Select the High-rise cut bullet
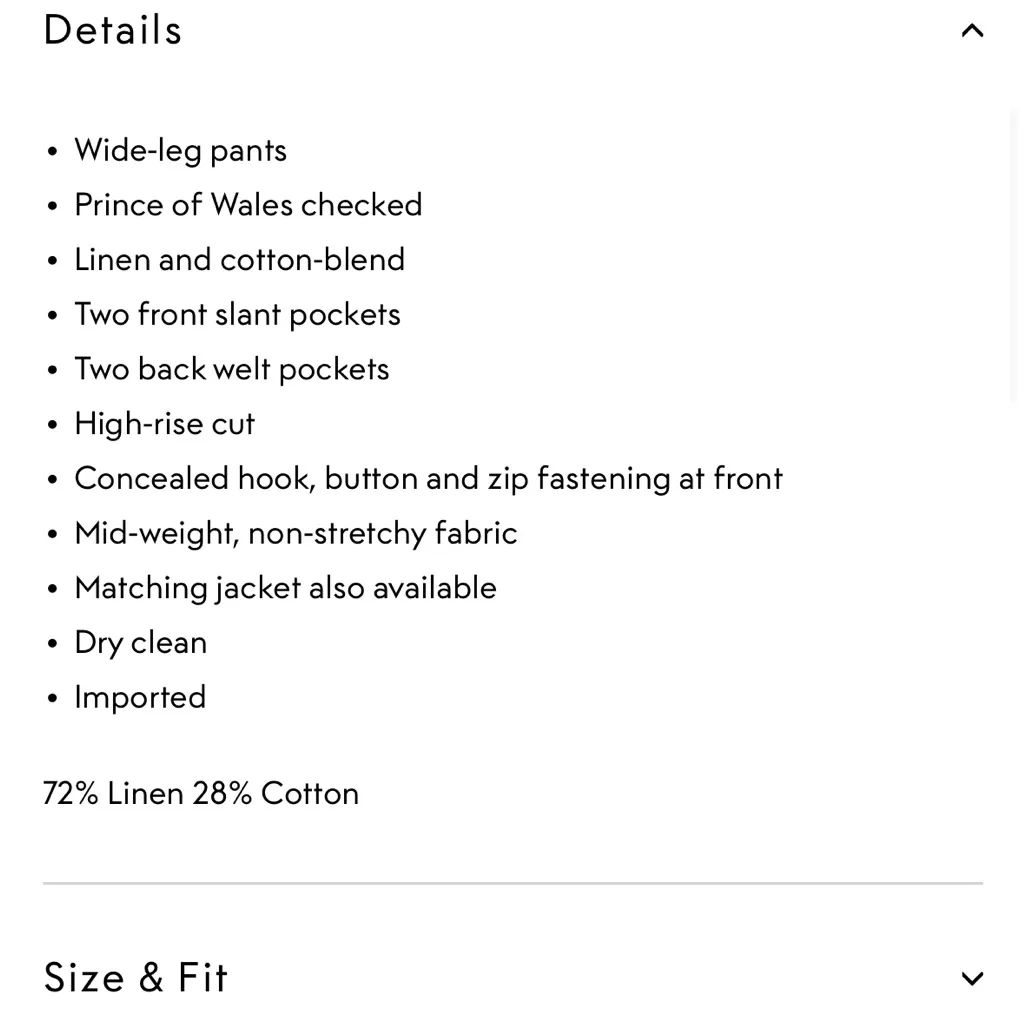This screenshot has width=1025, height=1025. tap(164, 423)
